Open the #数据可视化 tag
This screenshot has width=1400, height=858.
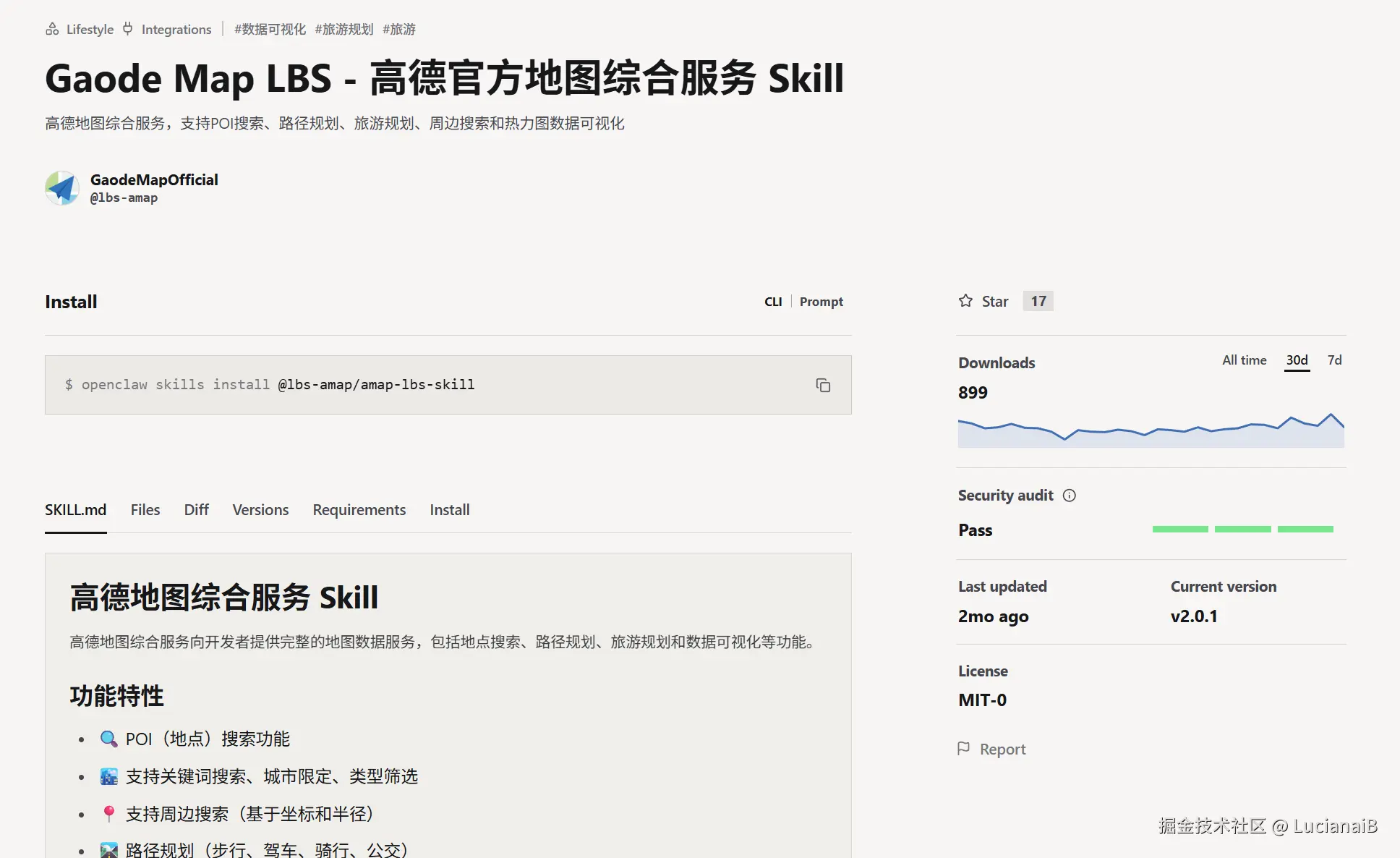click(270, 30)
